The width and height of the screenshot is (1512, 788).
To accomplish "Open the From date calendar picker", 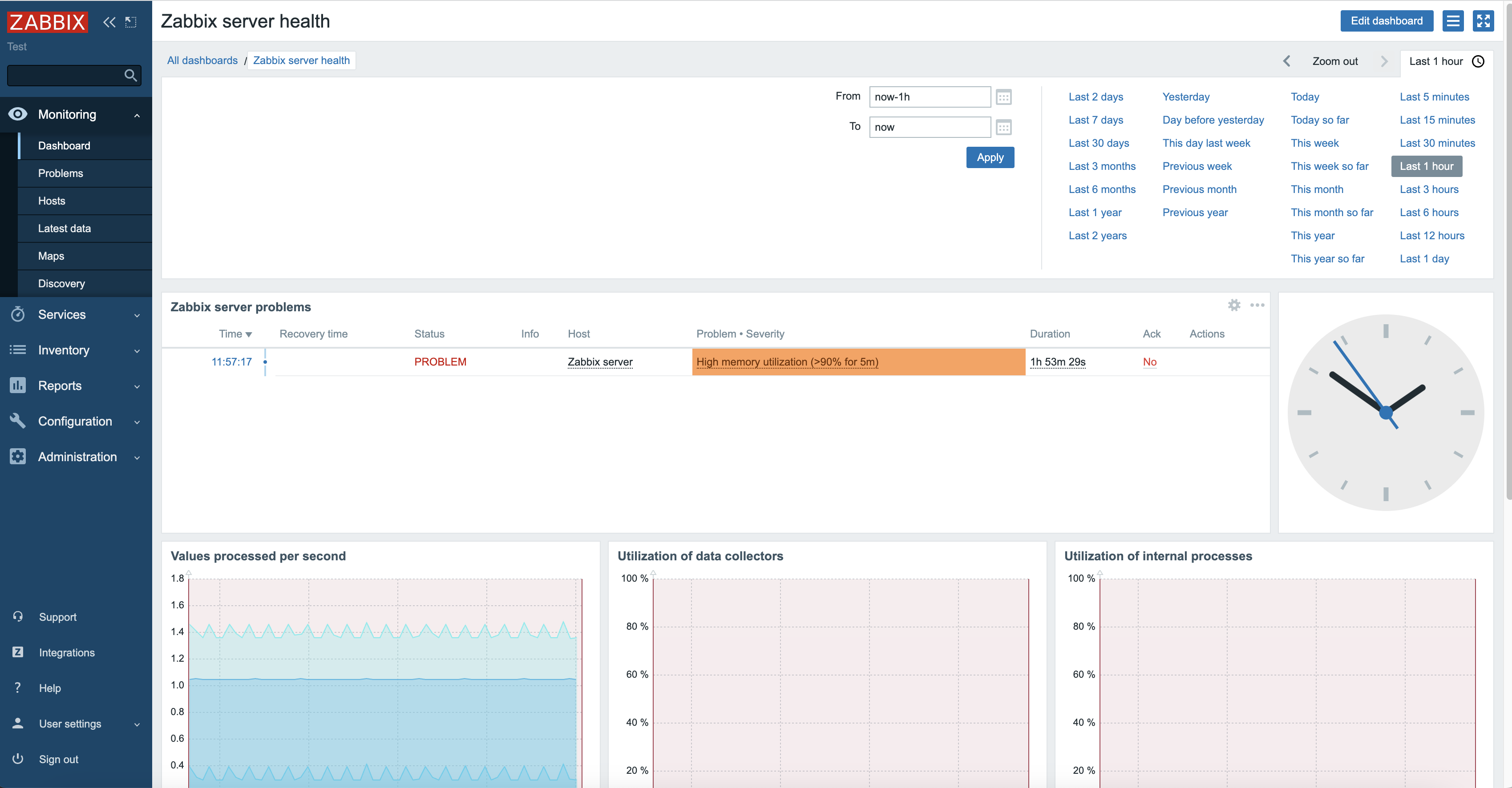I will coord(1003,97).
